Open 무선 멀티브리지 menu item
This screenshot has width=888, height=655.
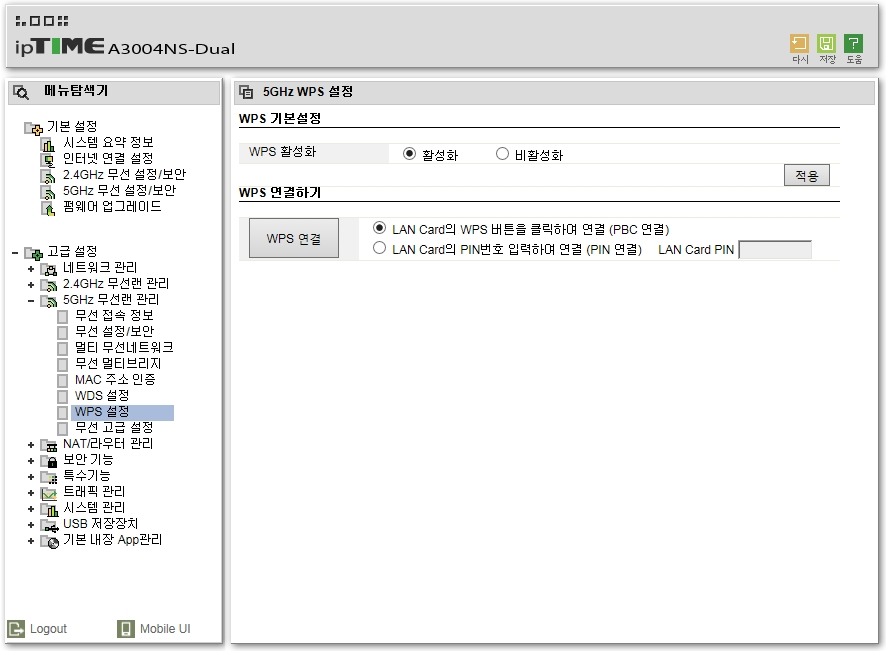(118, 364)
